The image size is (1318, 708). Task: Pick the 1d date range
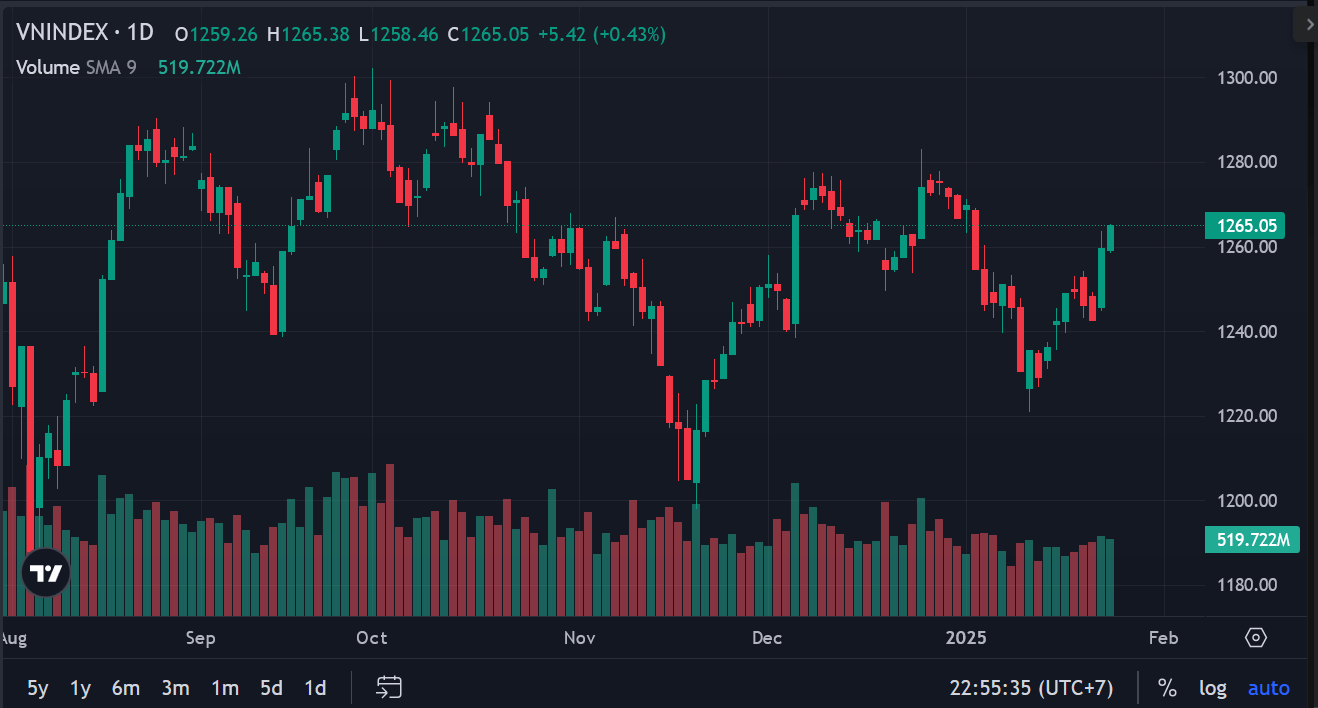coord(315,688)
